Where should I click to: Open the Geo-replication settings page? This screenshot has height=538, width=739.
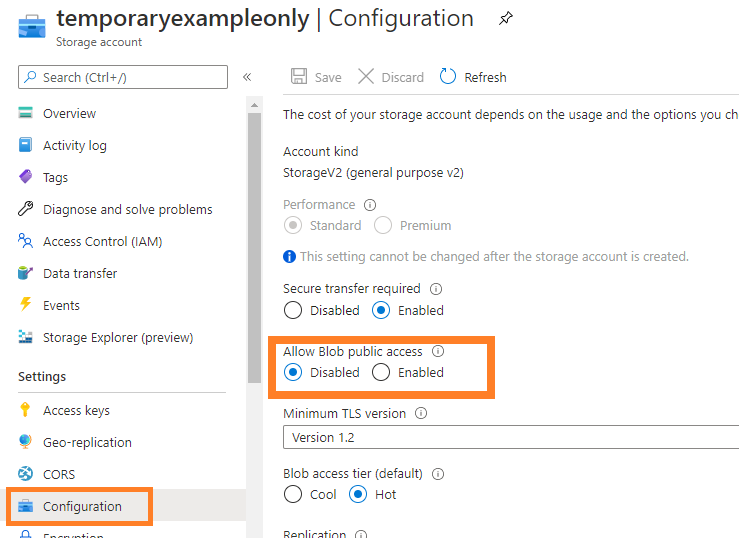[x=87, y=442]
